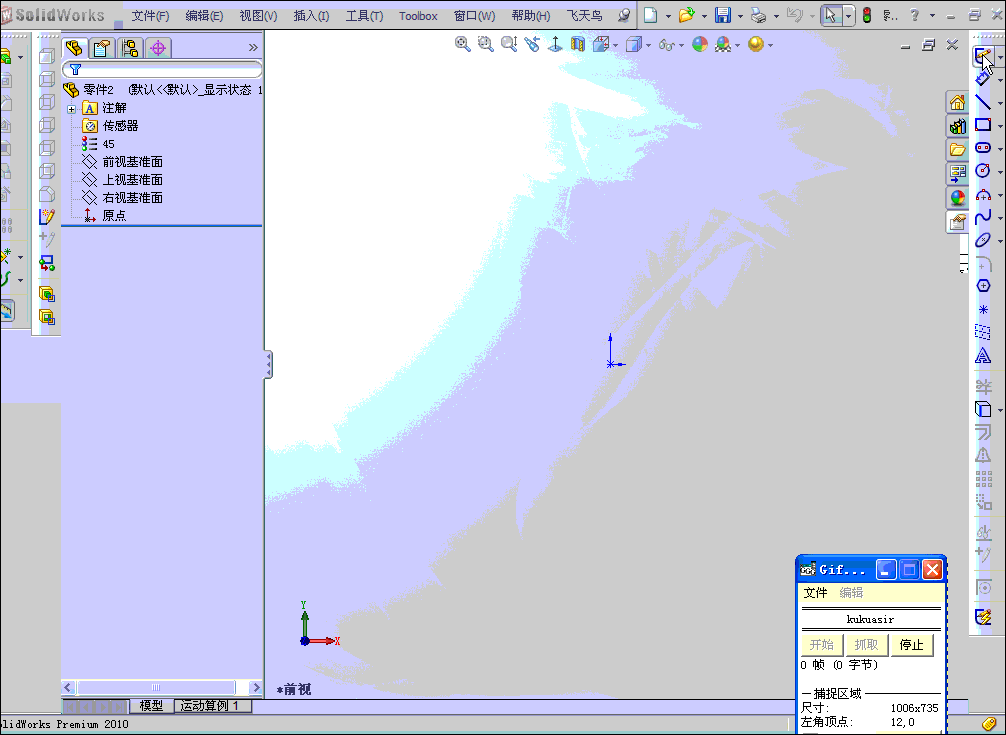The height and width of the screenshot is (735, 1006).
Task: Click the Zoom to Area icon
Action: (x=486, y=44)
